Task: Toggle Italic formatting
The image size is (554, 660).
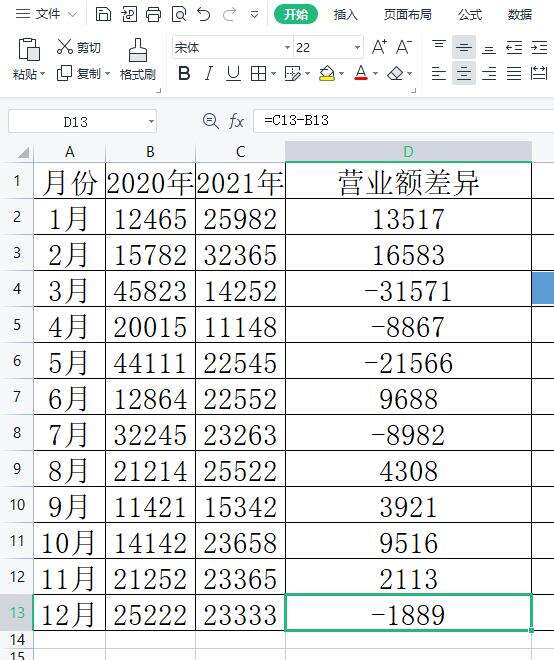Action: [x=208, y=74]
